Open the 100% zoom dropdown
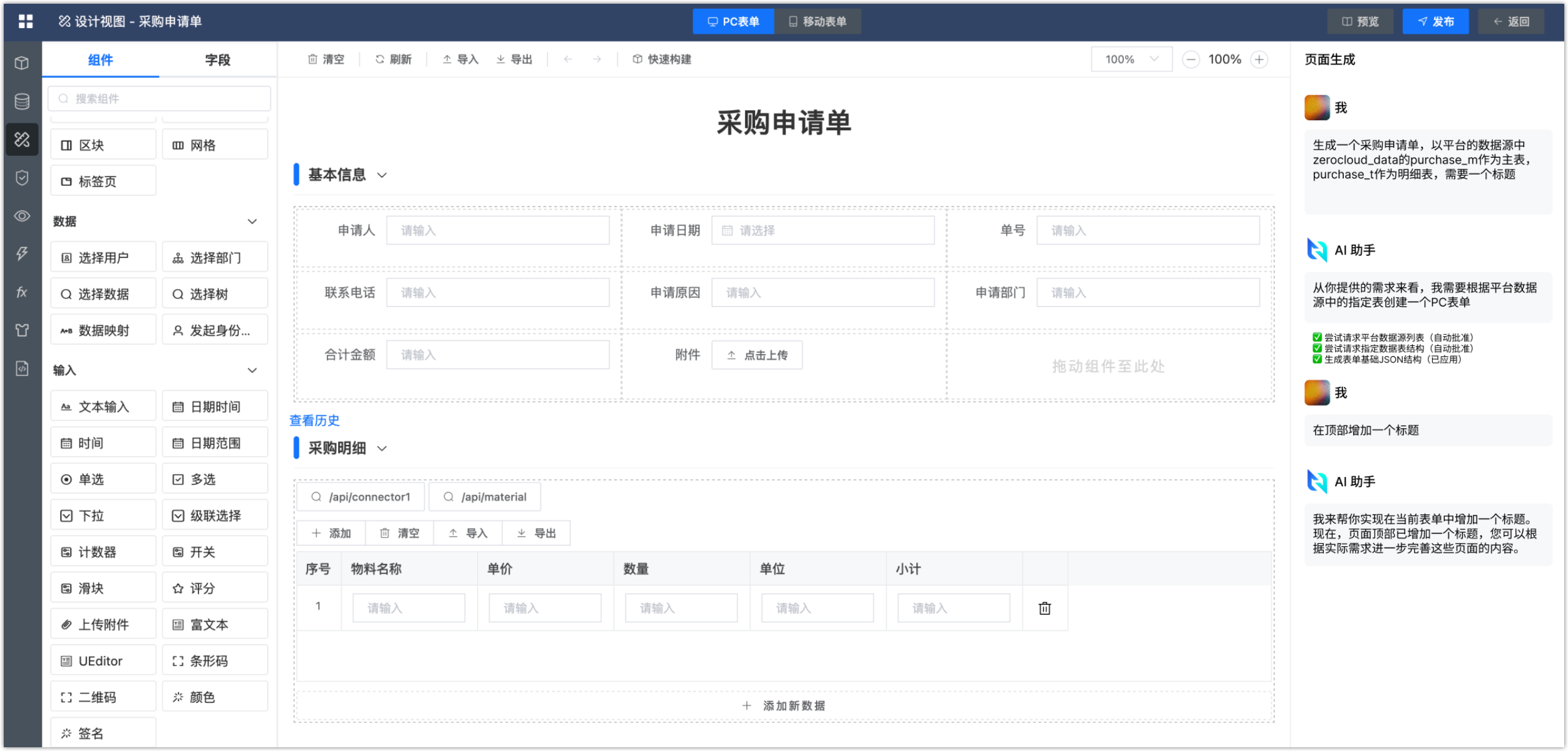 (1131, 59)
